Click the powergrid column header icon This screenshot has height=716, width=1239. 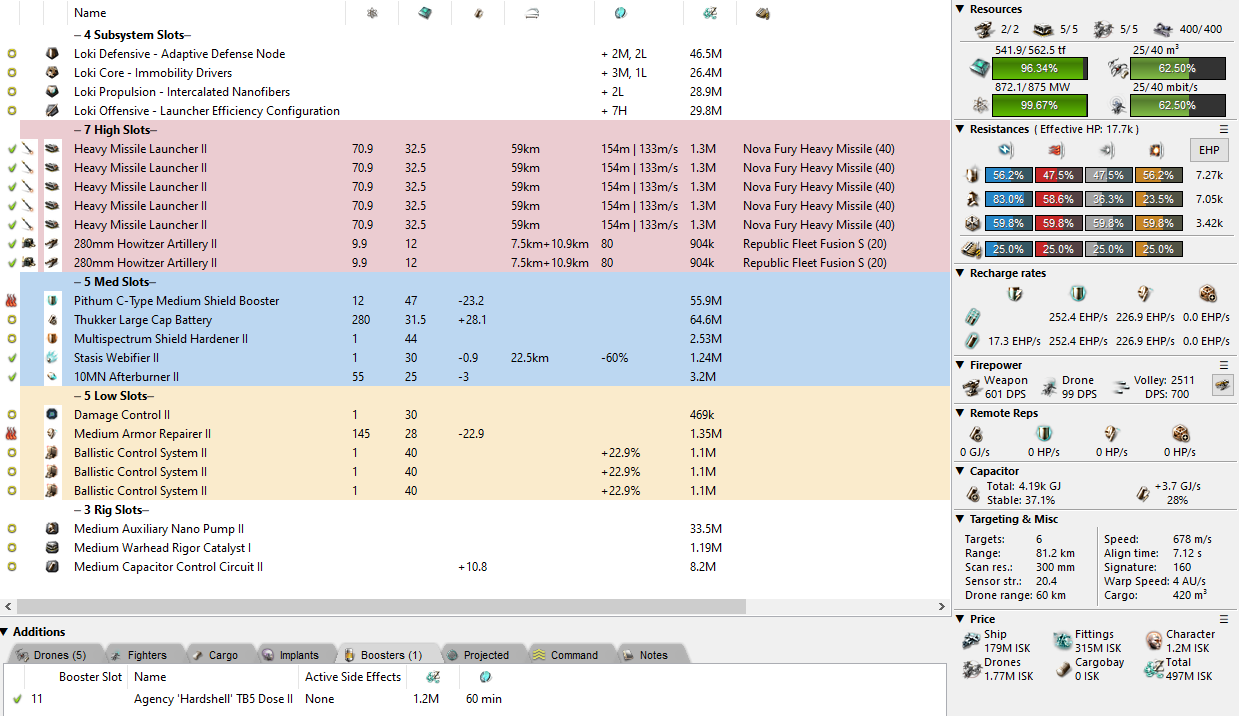tap(372, 13)
